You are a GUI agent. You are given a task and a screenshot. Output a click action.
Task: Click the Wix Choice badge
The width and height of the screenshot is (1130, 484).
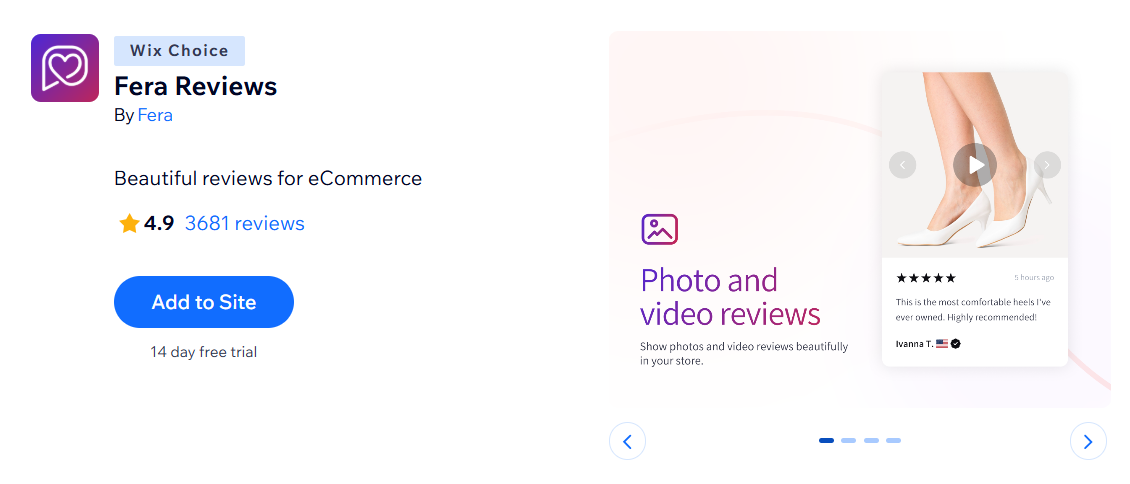[x=179, y=50]
